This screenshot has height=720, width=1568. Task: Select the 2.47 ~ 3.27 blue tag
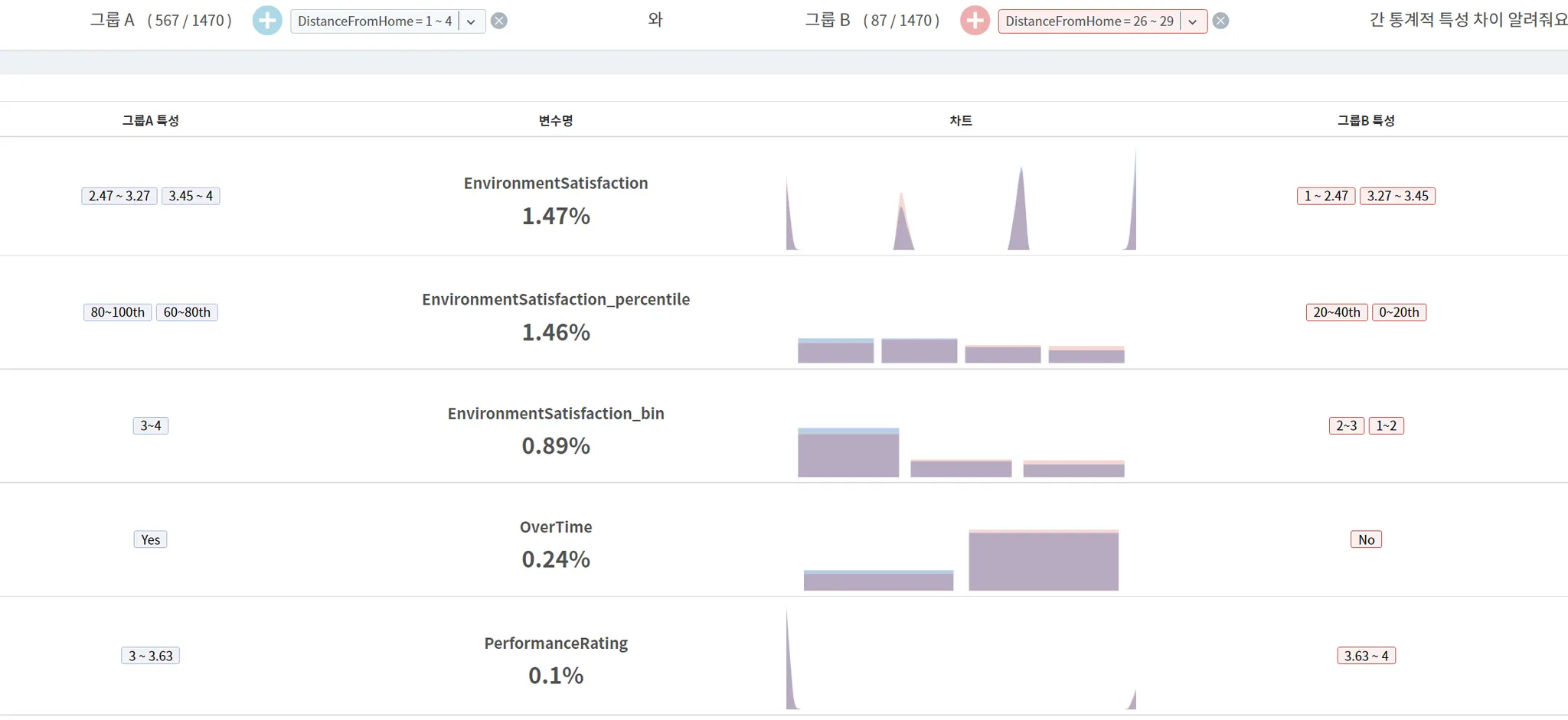coord(119,196)
